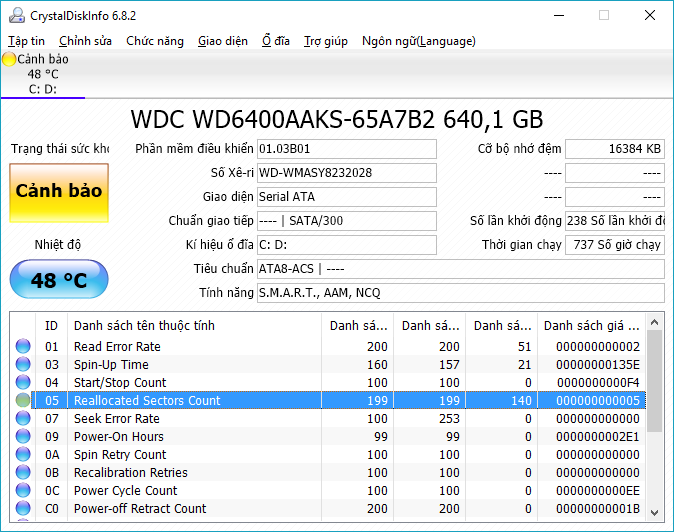Open the Trợ giúp menu
The height and width of the screenshot is (532, 674).
(x=325, y=41)
